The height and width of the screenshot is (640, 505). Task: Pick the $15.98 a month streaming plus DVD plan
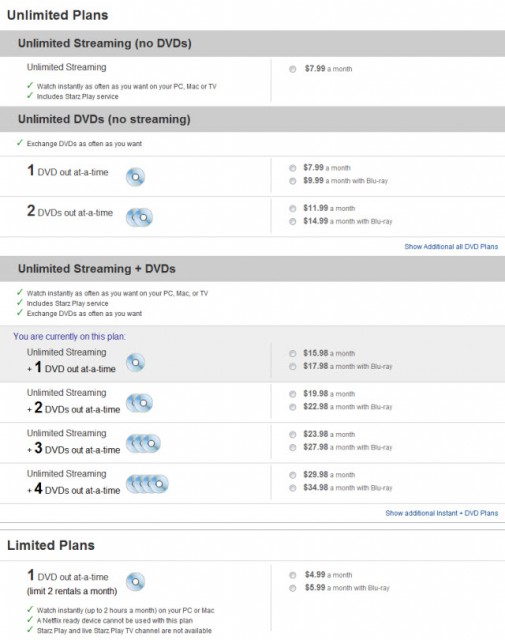point(292,353)
